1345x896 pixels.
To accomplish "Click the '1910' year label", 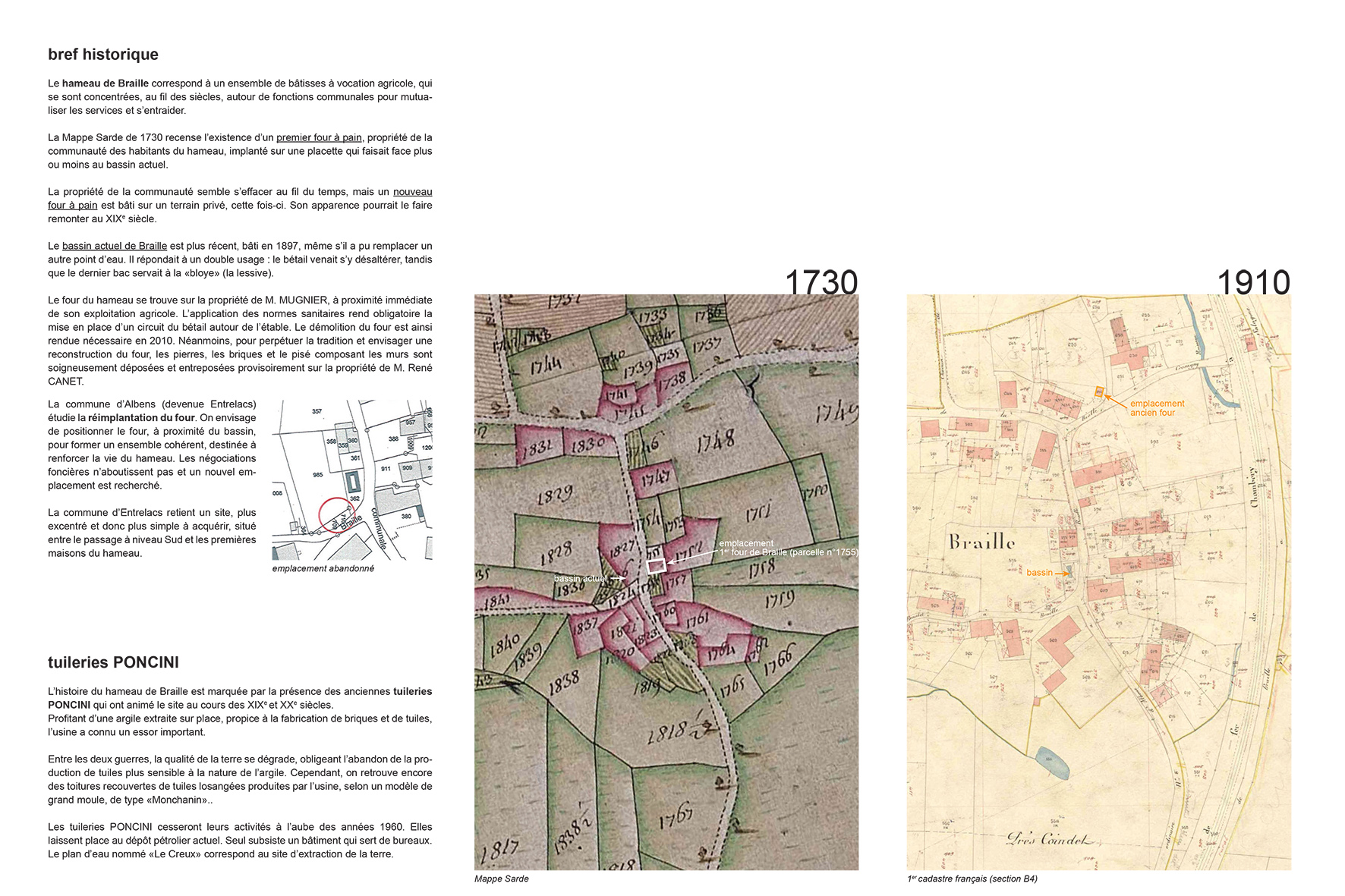I will [1253, 282].
